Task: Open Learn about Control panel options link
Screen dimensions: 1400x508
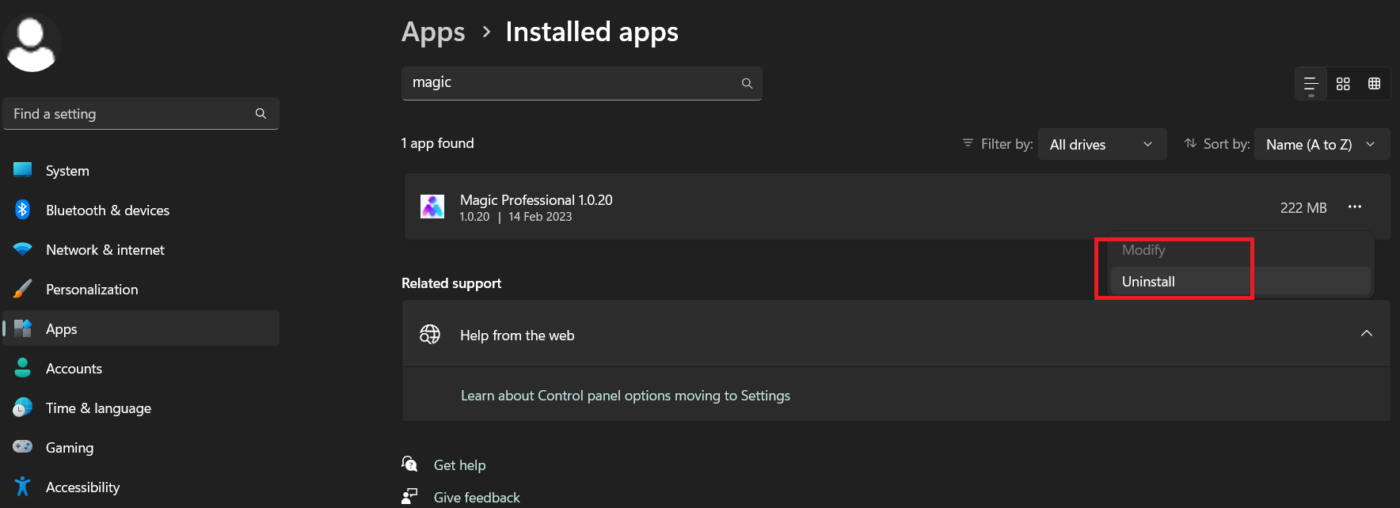Action: click(x=625, y=396)
